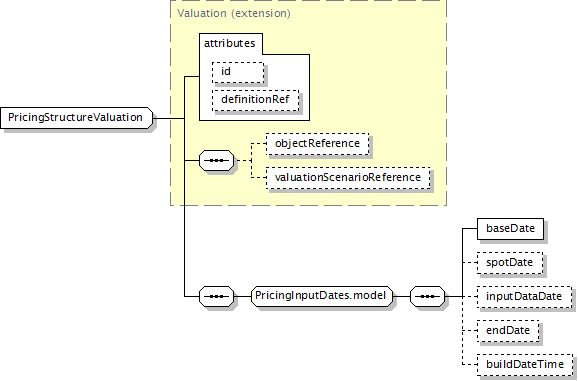Viewport: 578px width, 381px height.
Task: Select the buildDateTime element
Action: [525, 364]
